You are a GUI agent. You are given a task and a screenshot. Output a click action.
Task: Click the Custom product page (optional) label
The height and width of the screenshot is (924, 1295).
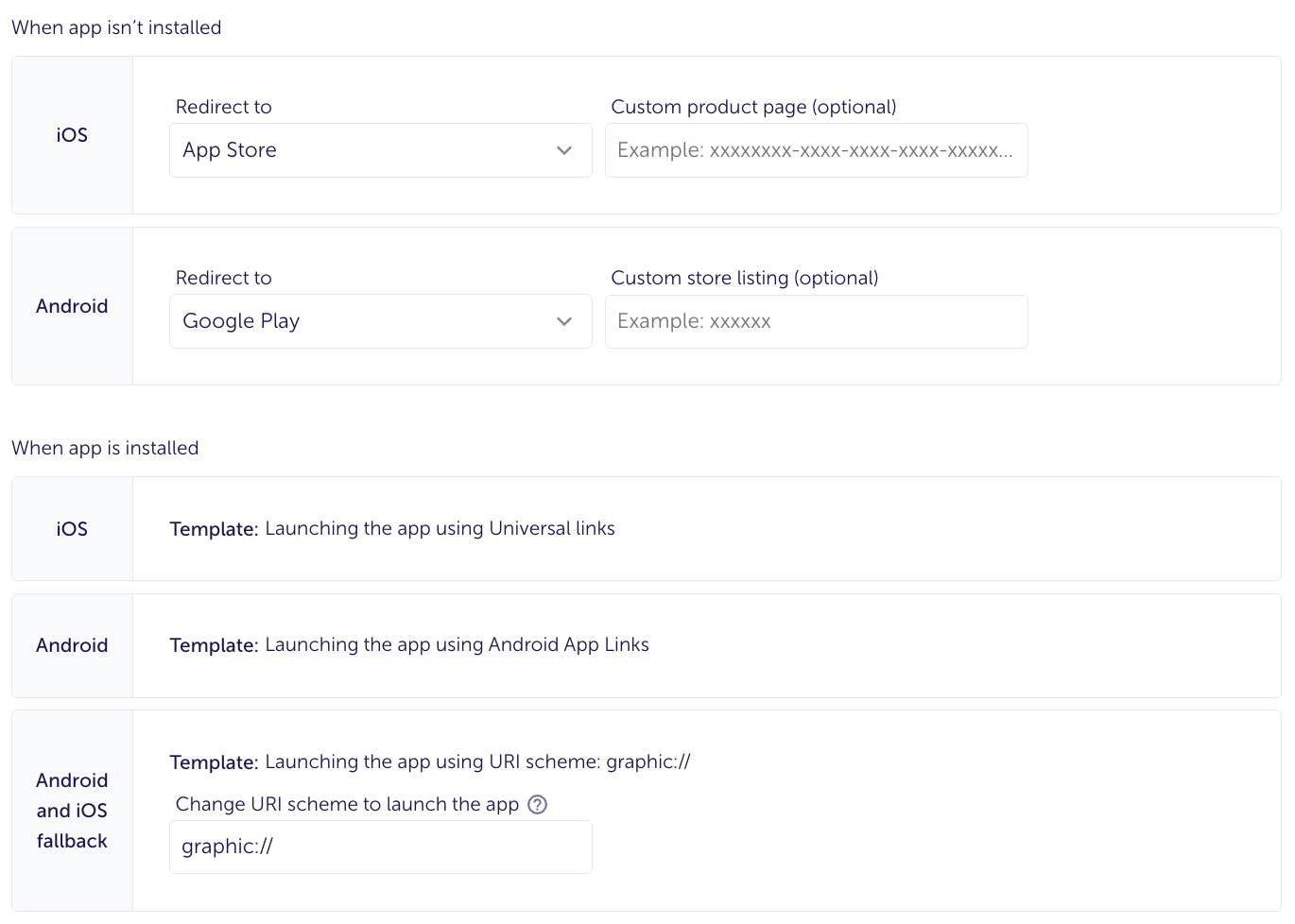pos(753,107)
